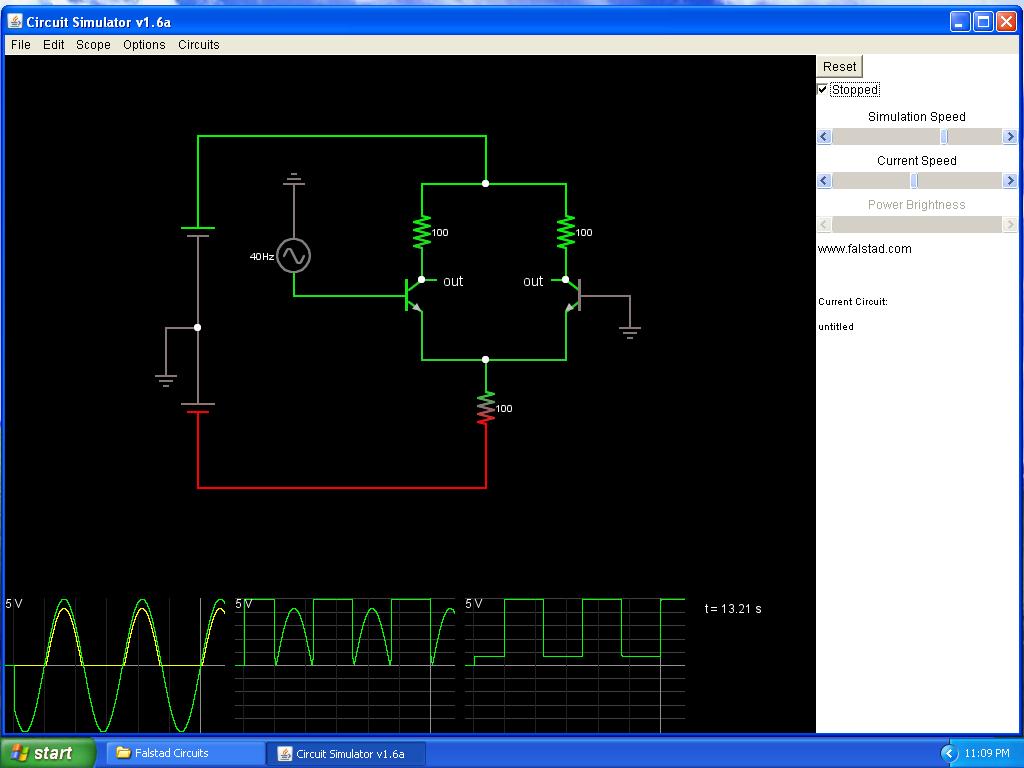Click the ground symbol left of batteries
1024x768 pixels.
tap(166, 379)
